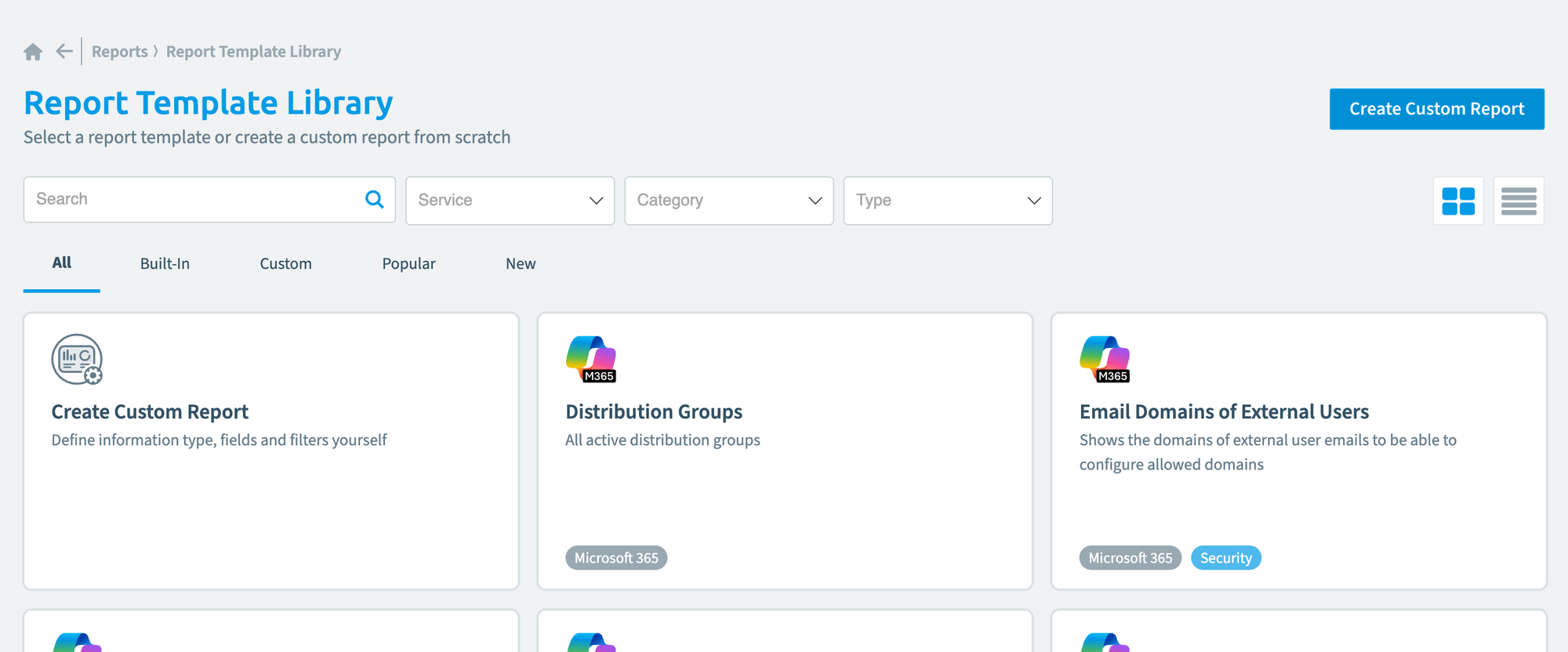Click the blue Create Custom Report button

point(1437,109)
